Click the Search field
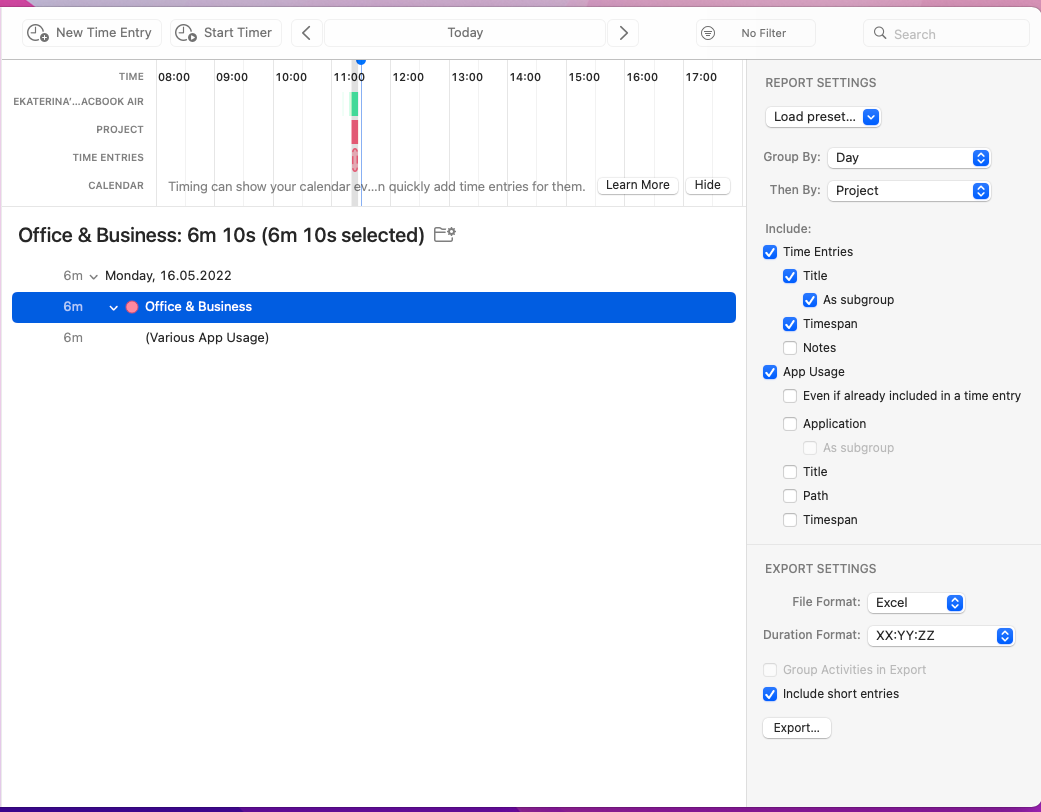Viewport: 1041px width, 812px height. click(946, 33)
